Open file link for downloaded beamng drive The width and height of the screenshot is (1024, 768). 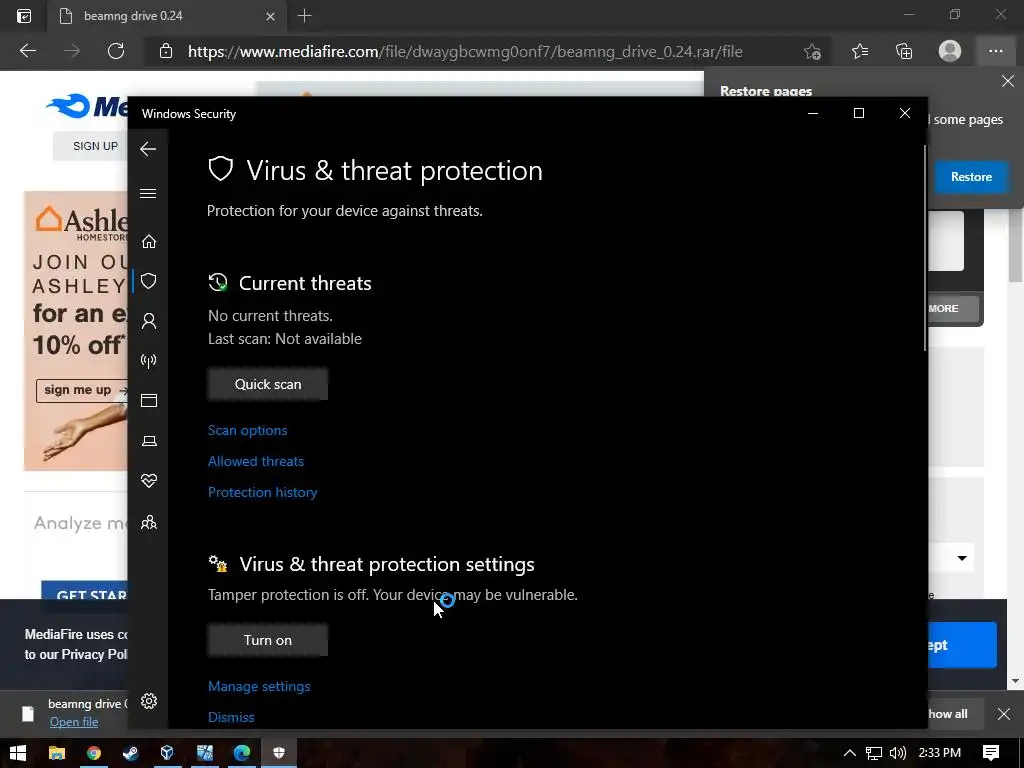point(74,722)
